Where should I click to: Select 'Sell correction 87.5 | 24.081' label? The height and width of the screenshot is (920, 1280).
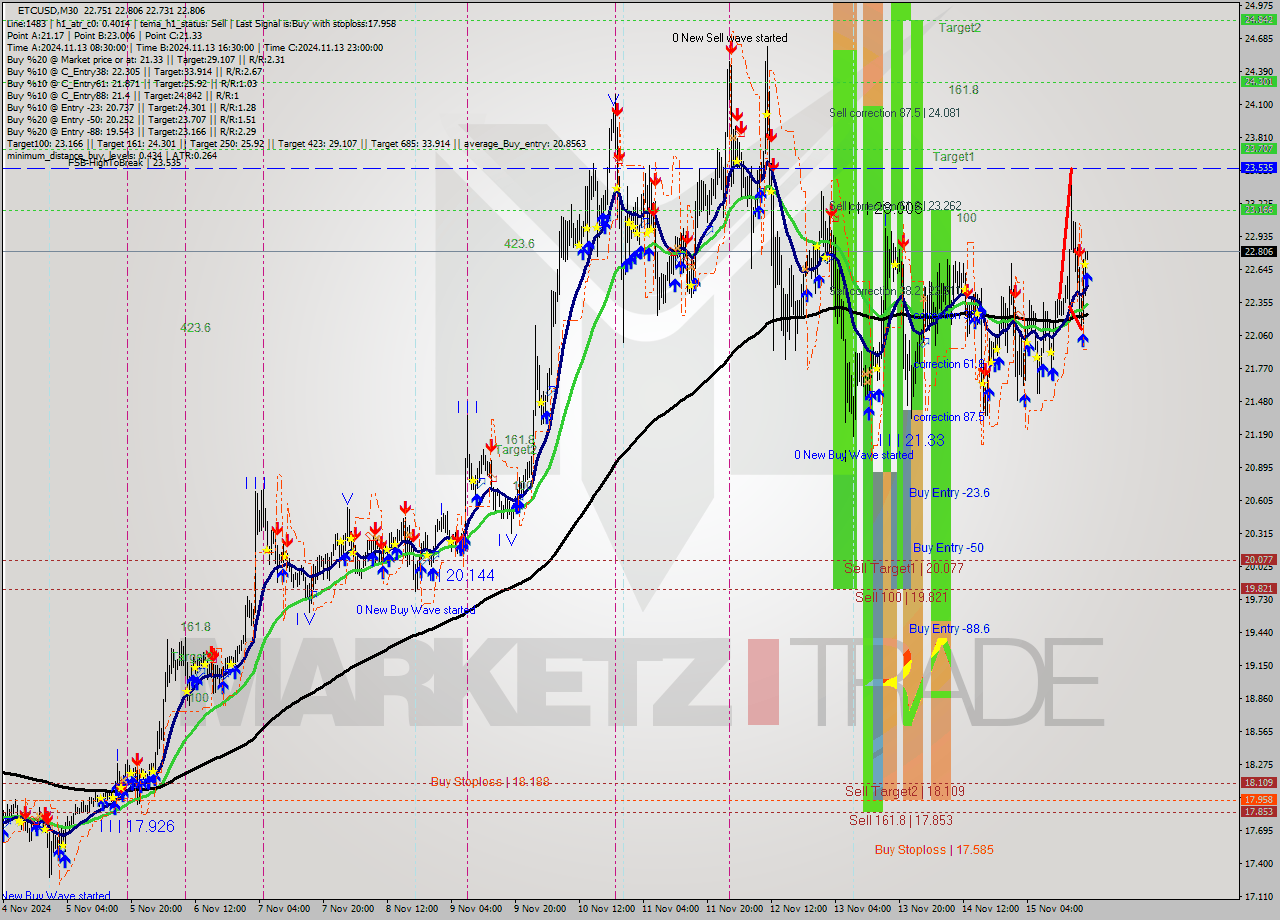click(894, 113)
